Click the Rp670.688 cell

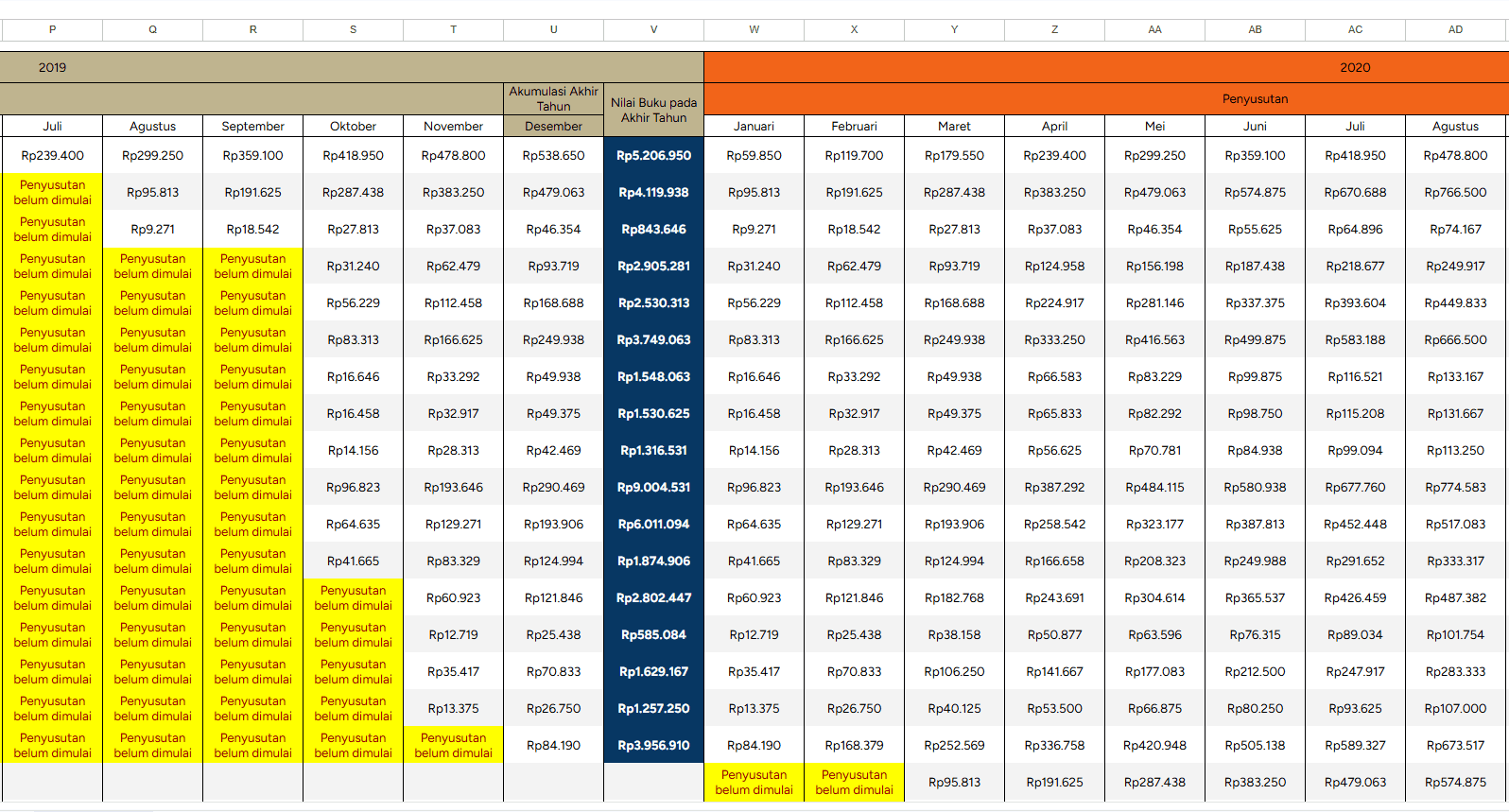click(x=1355, y=192)
